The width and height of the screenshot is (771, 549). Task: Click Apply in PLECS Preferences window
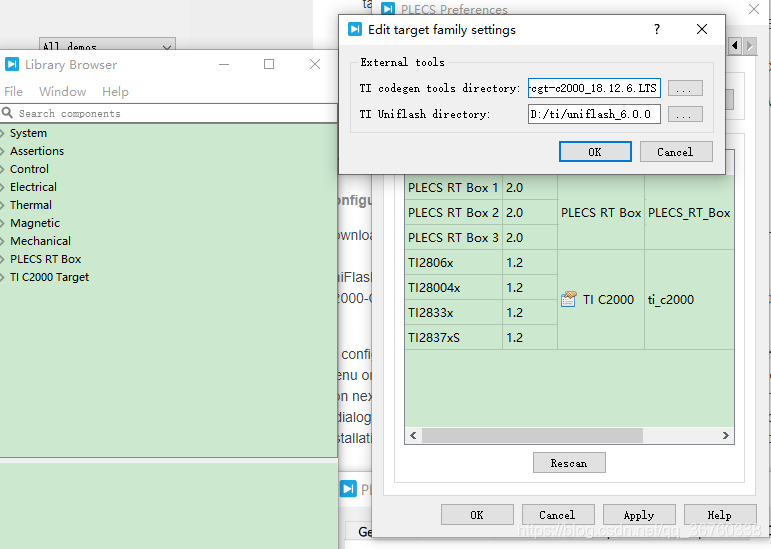639,515
